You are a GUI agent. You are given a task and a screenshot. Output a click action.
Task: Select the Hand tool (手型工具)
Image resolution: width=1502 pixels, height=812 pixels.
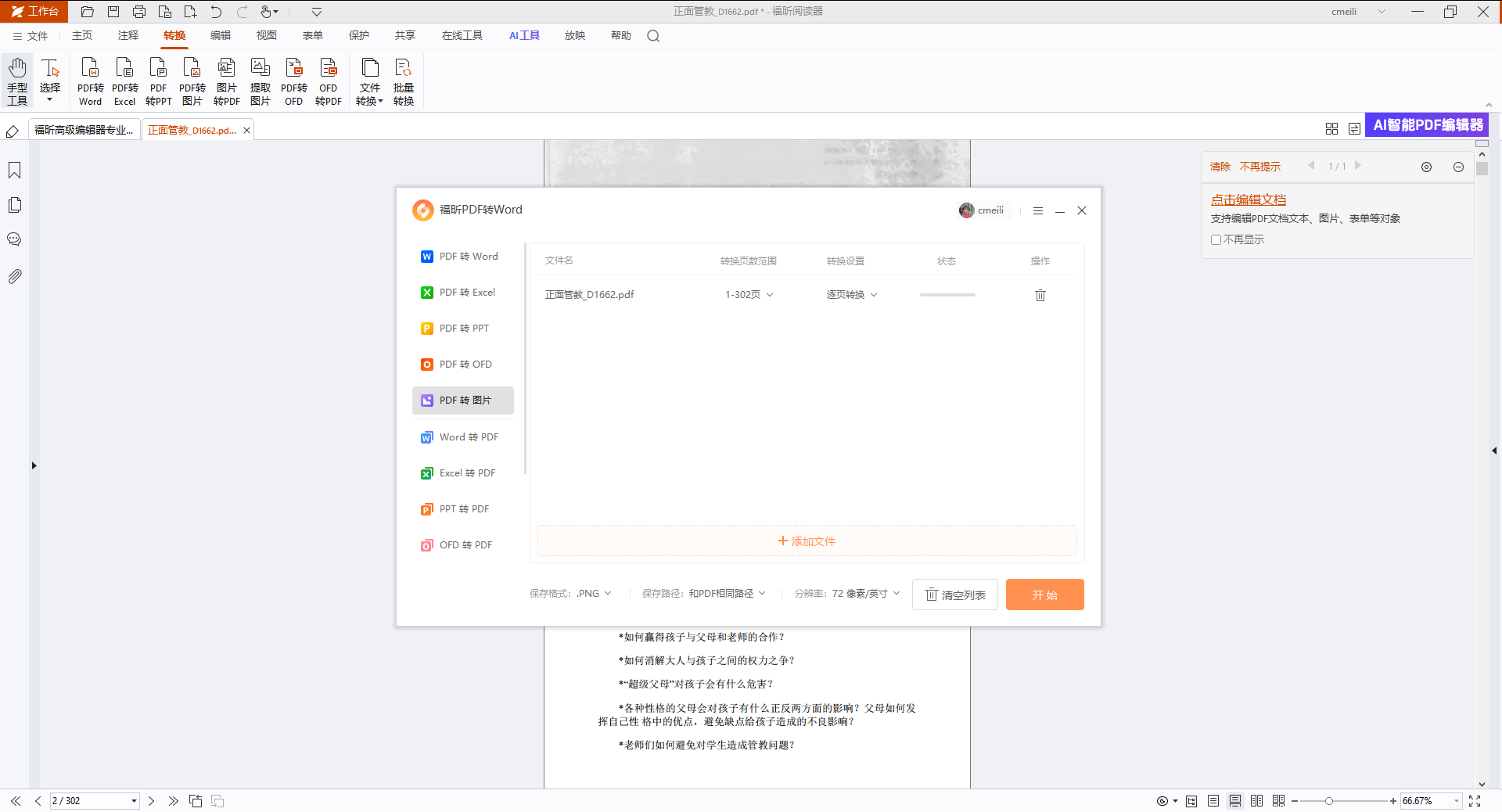17,81
